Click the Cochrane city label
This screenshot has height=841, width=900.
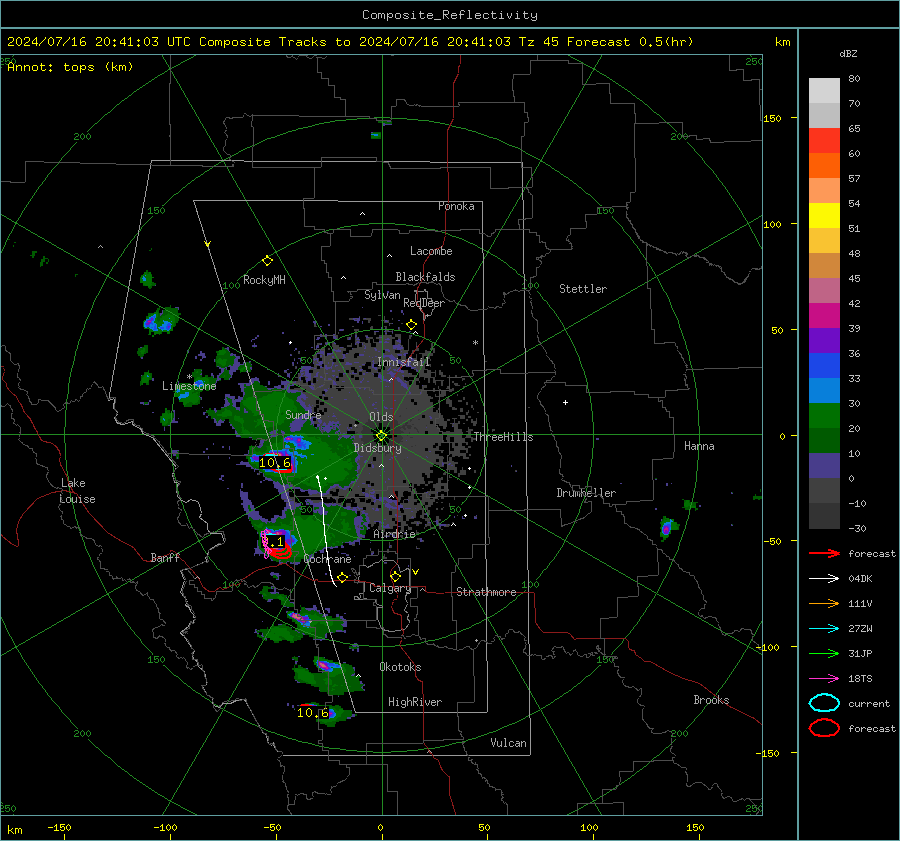pos(327,559)
